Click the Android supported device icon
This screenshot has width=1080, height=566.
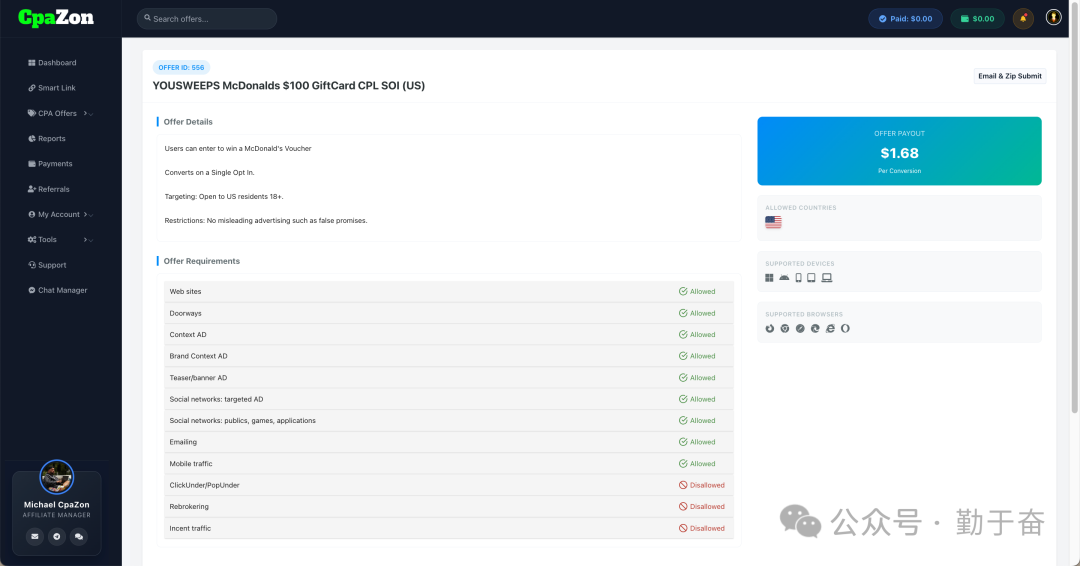784,277
